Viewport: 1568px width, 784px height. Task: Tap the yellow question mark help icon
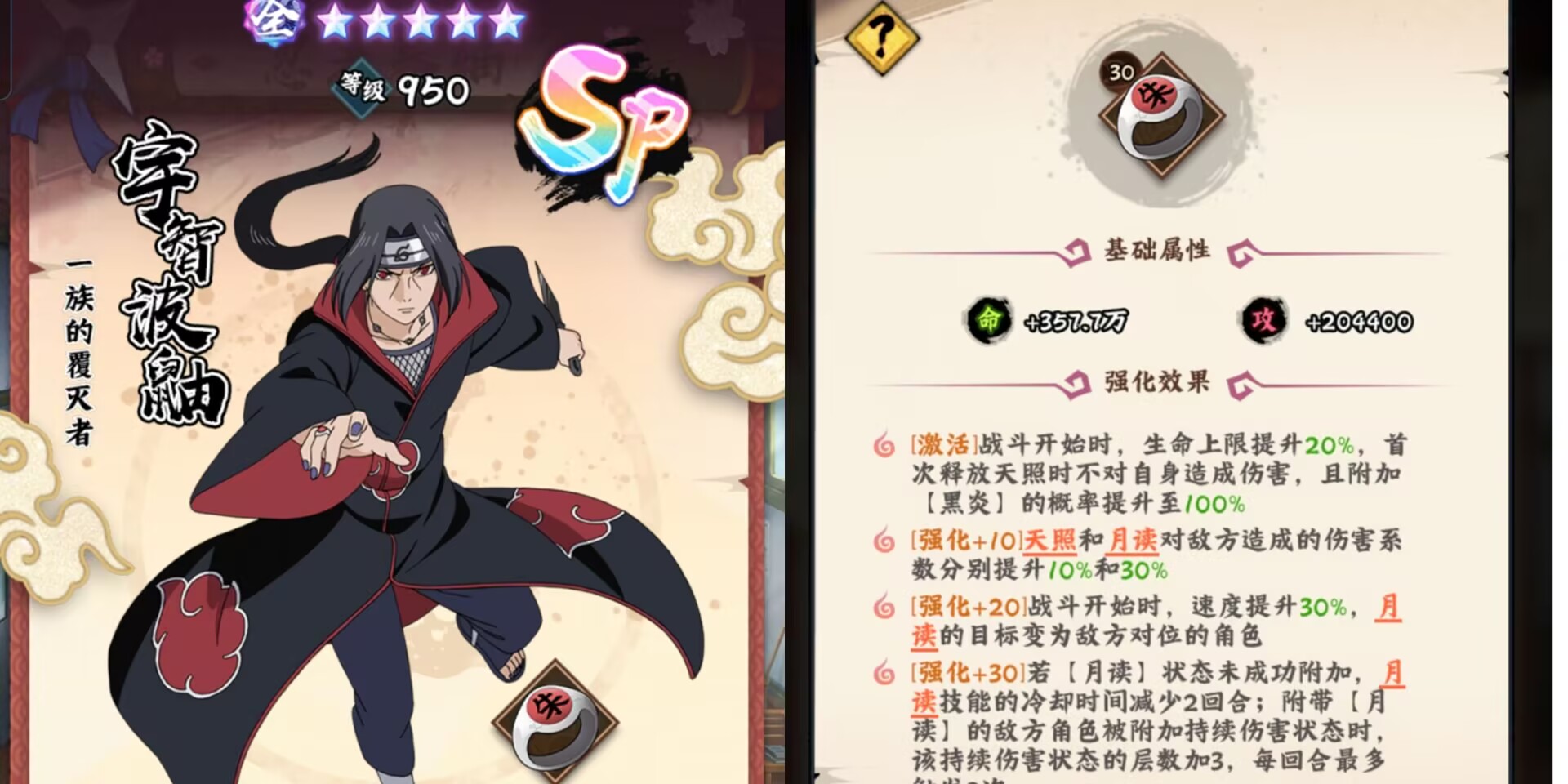(x=881, y=38)
